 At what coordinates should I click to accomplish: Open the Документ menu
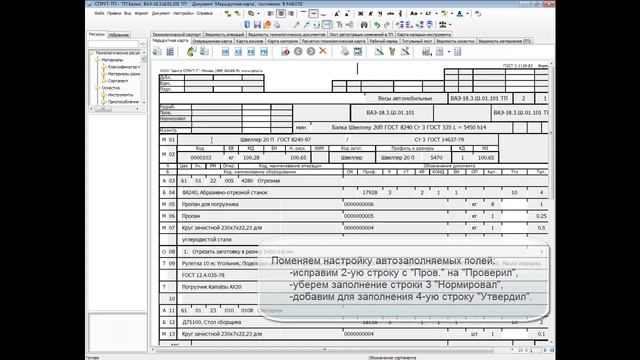point(161,13)
